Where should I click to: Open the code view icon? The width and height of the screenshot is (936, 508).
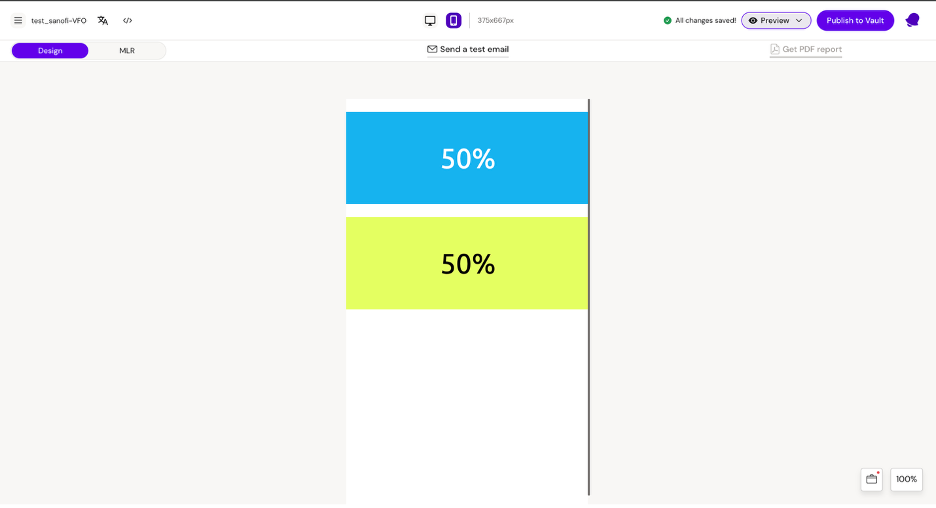click(128, 20)
